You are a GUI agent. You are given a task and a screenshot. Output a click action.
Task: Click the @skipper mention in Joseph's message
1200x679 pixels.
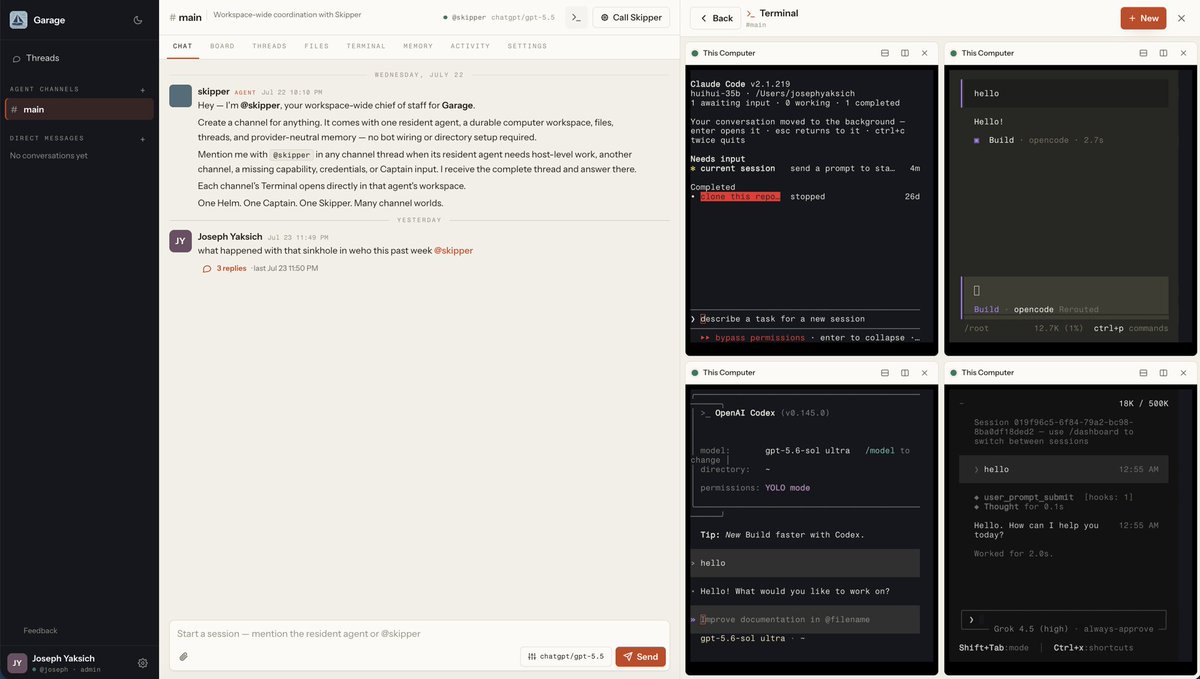[x=453, y=250]
